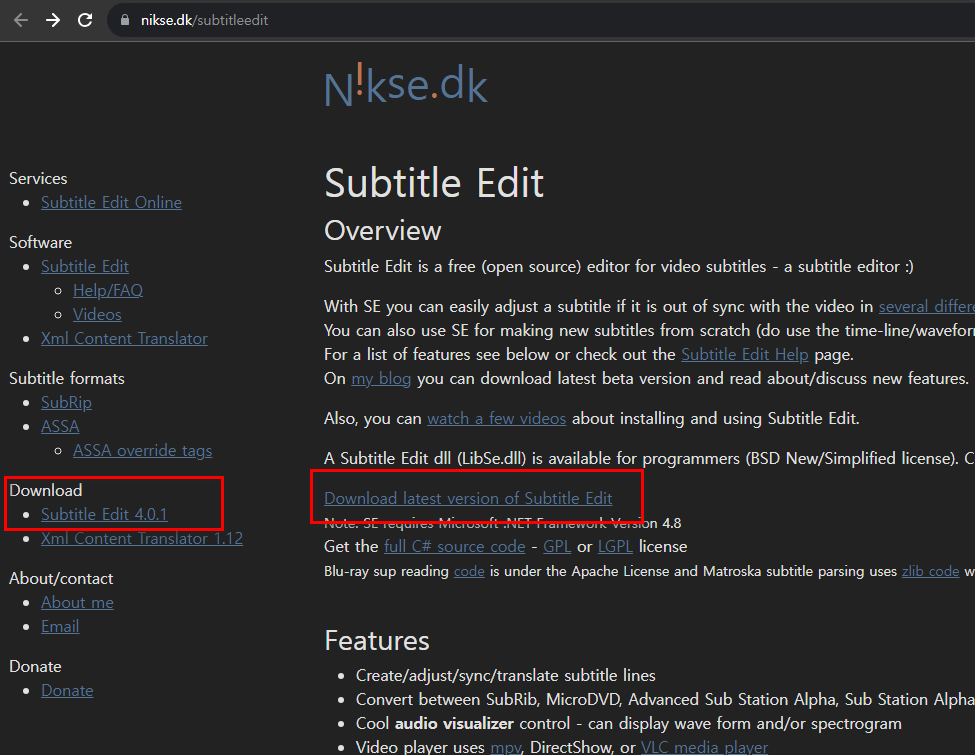Open the 'watch a few videos' link

coord(496,419)
